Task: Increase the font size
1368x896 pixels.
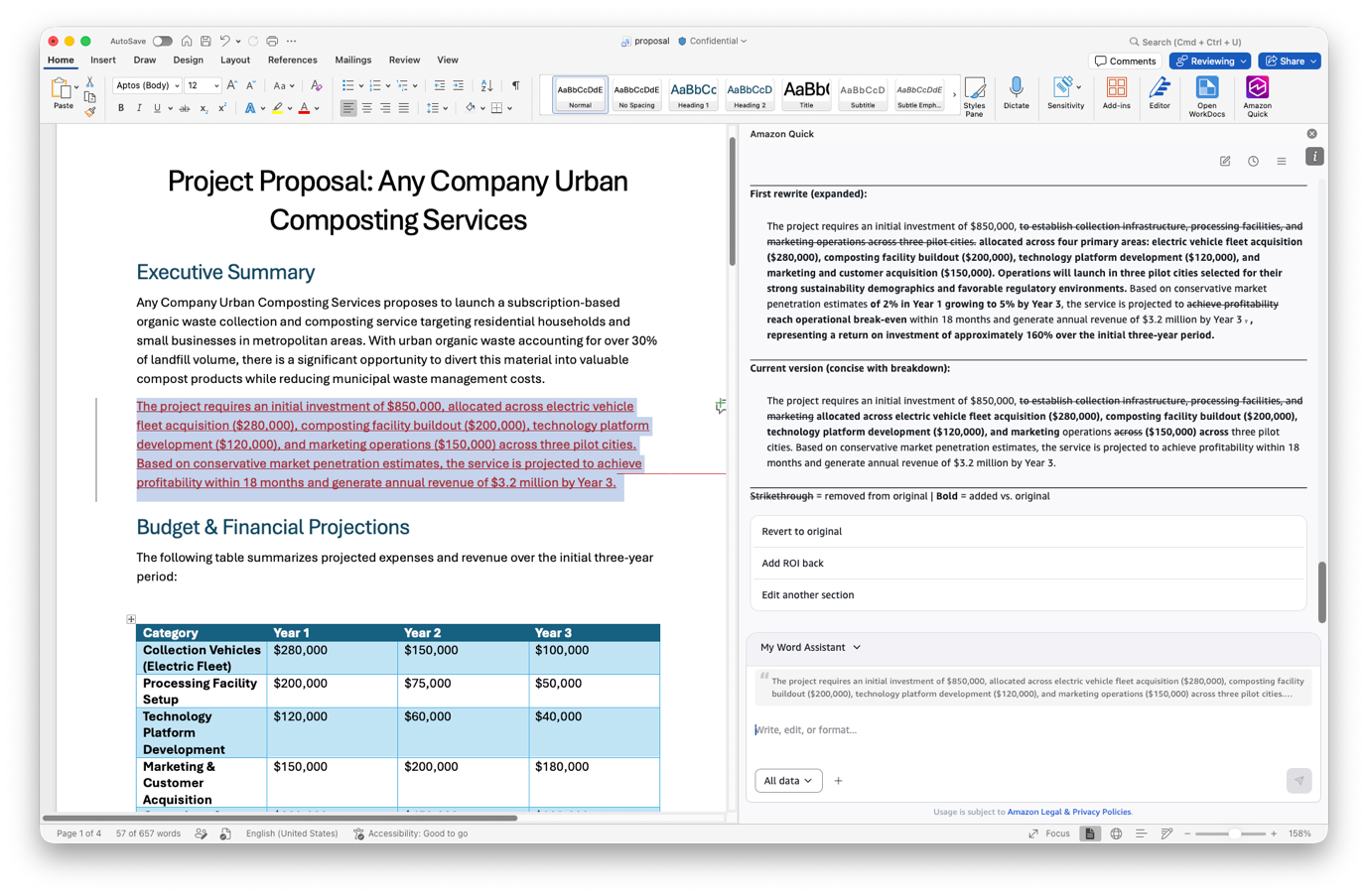Action: tap(231, 86)
